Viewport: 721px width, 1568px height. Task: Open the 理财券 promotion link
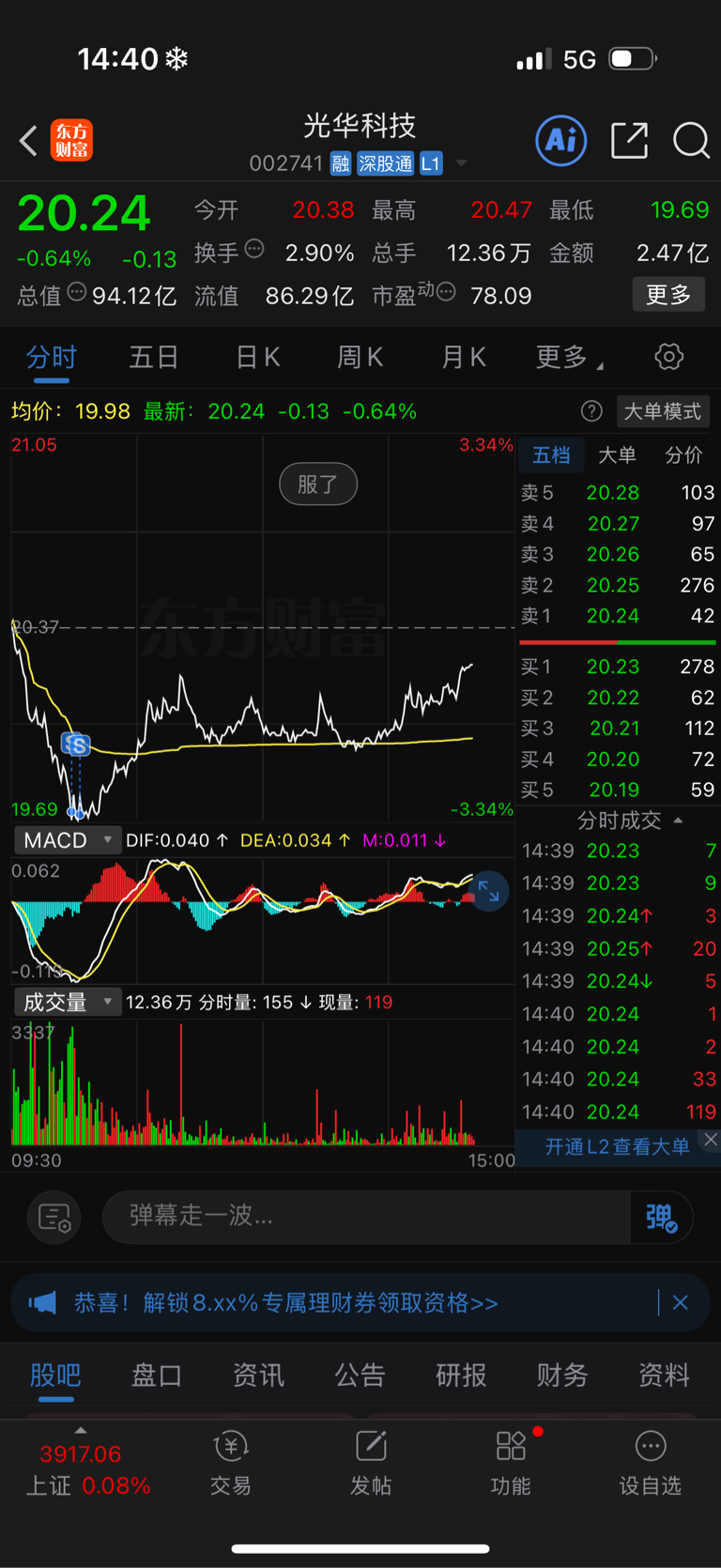286,1302
